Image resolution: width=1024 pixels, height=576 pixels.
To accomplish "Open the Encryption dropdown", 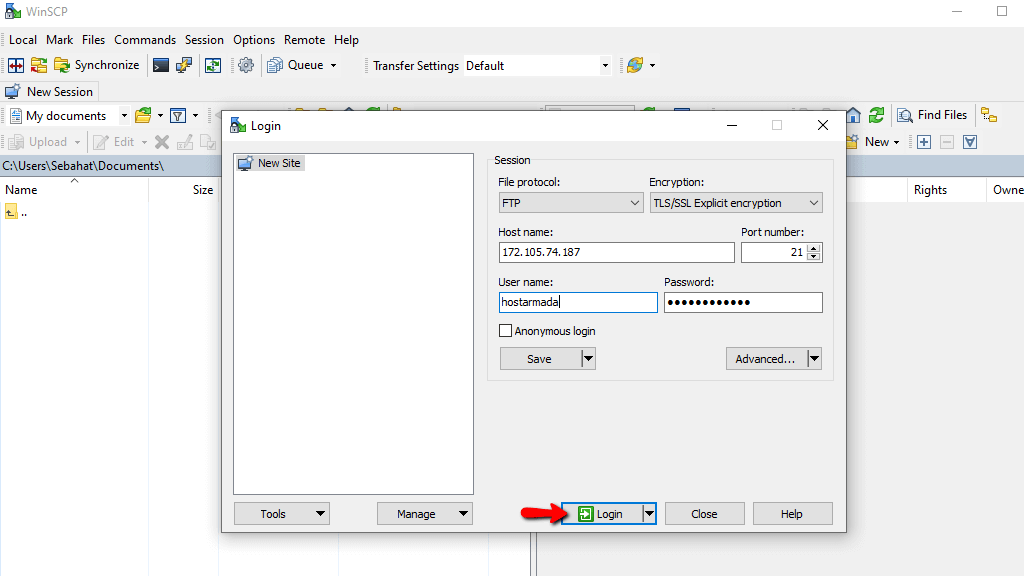I will pos(813,202).
